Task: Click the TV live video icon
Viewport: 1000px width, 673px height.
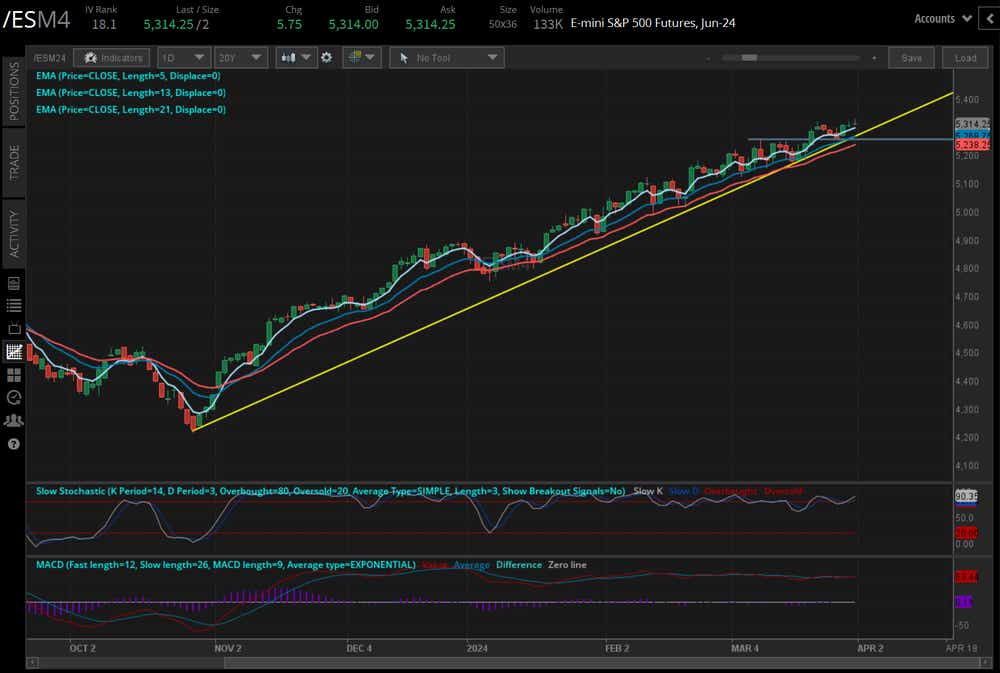Action: [x=14, y=329]
